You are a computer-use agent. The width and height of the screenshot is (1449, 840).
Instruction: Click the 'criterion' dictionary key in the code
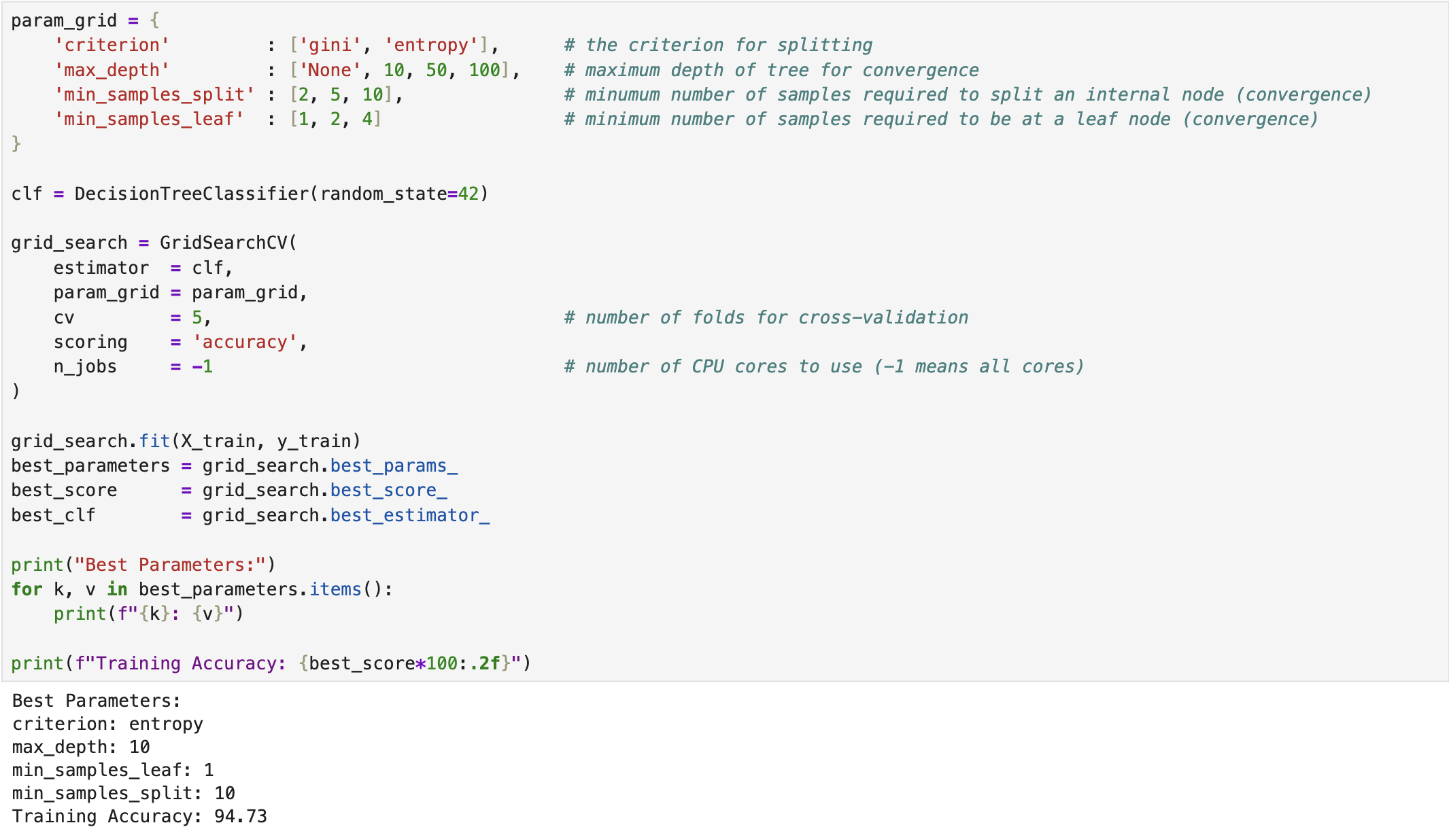tap(112, 46)
